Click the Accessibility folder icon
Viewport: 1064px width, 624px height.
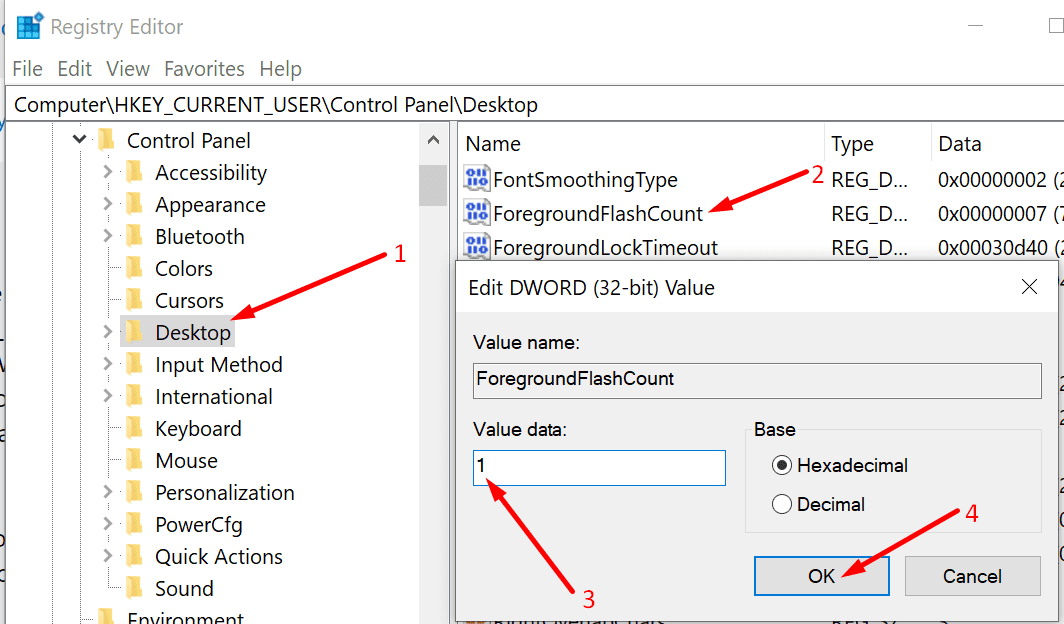click(x=134, y=172)
